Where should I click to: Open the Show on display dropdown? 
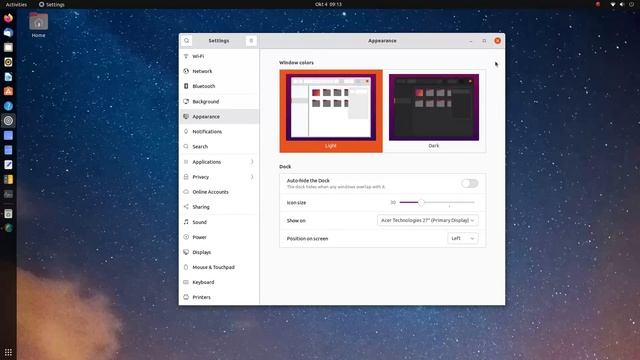tap(428, 220)
